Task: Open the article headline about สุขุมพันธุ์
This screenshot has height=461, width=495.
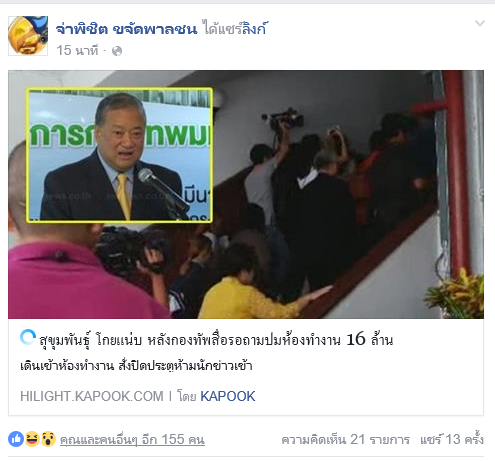Action: click(216, 340)
